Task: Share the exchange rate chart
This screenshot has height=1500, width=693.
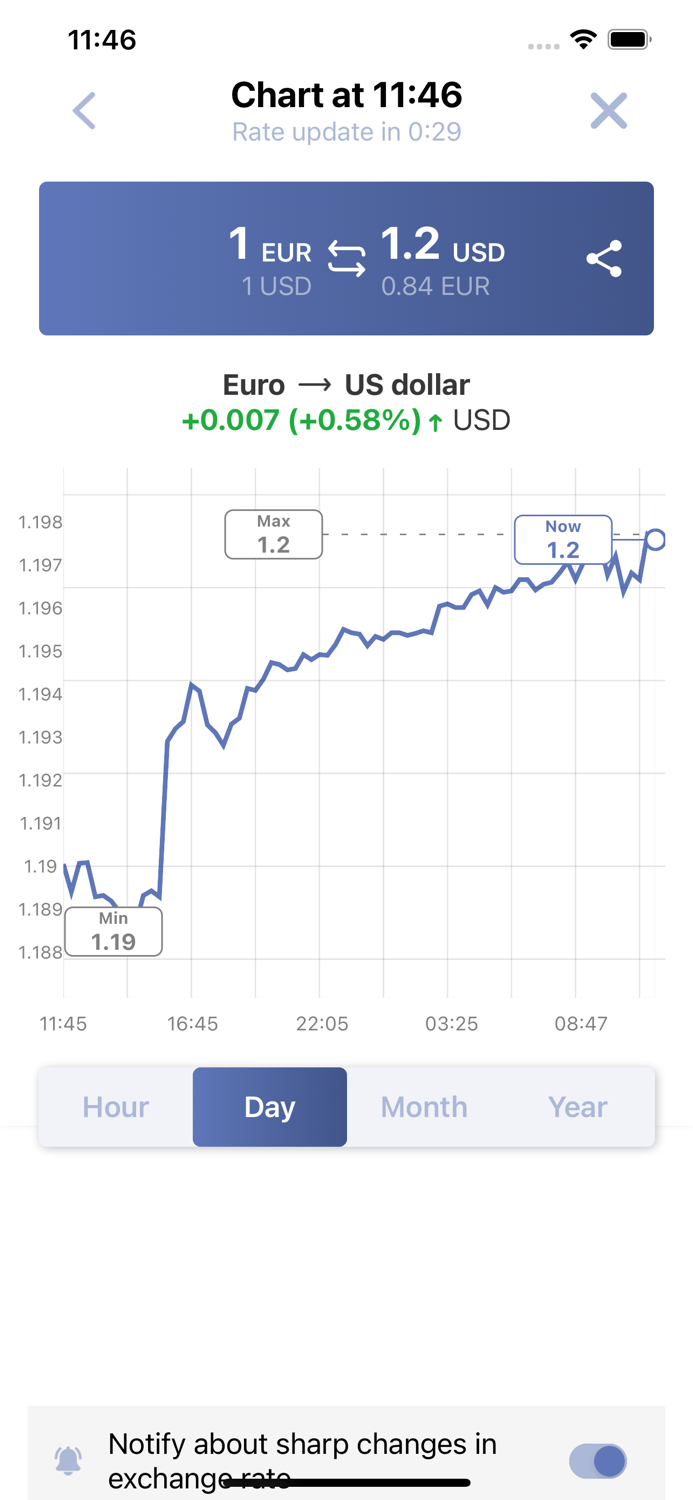Action: [x=604, y=258]
